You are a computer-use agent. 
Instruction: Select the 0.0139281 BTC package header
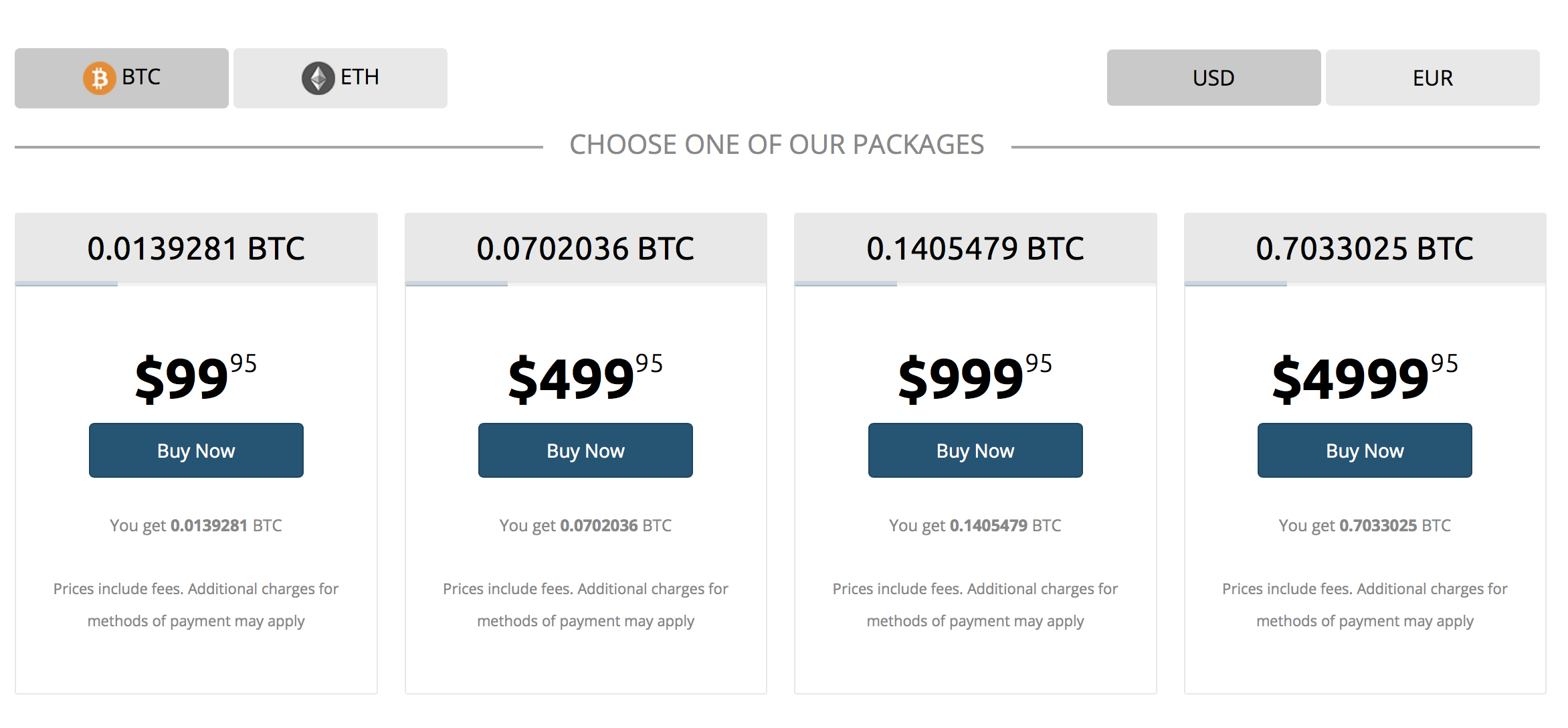196,249
